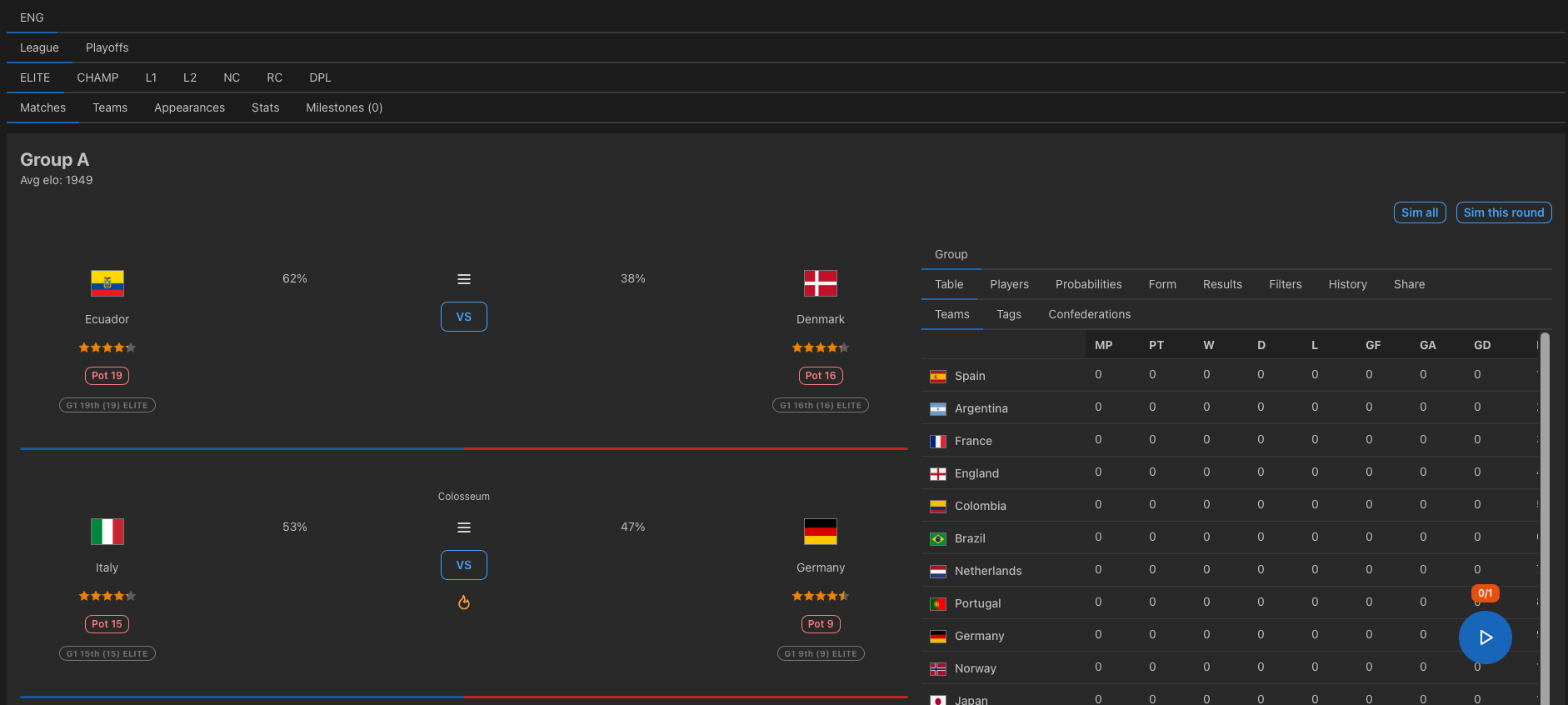
Task: Click the Italy flag icon
Action: pyautogui.click(x=107, y=532)
